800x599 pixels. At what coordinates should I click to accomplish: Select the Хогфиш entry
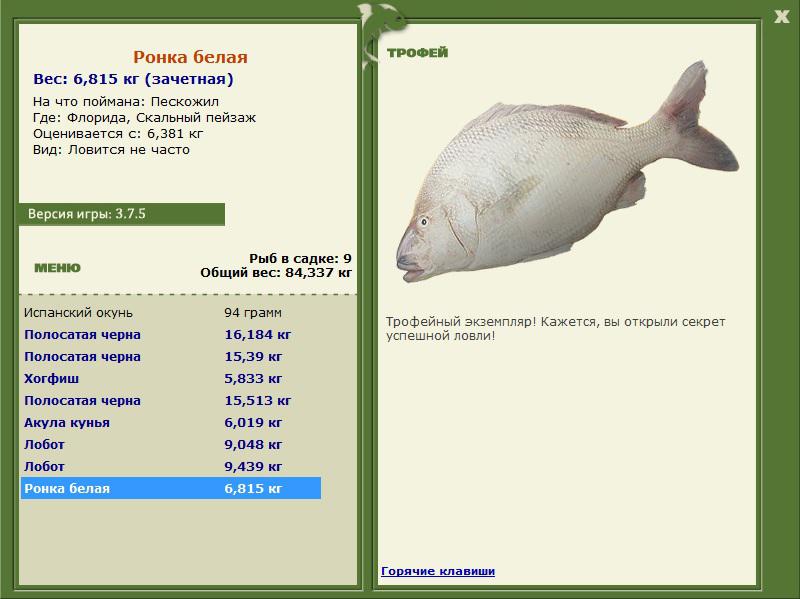[x=171, y=379]
